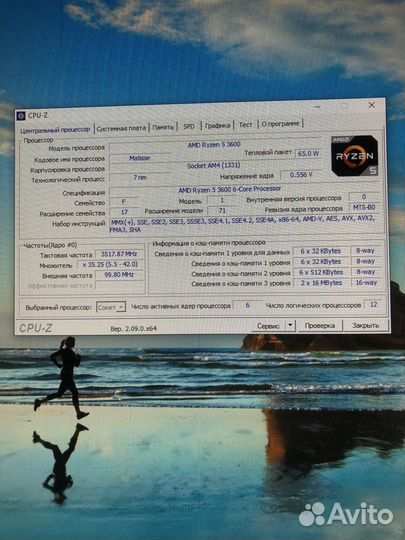405x540 pixels.
Task: Click the 16-way L3 cache associativity value
Action: pos(366,283)
